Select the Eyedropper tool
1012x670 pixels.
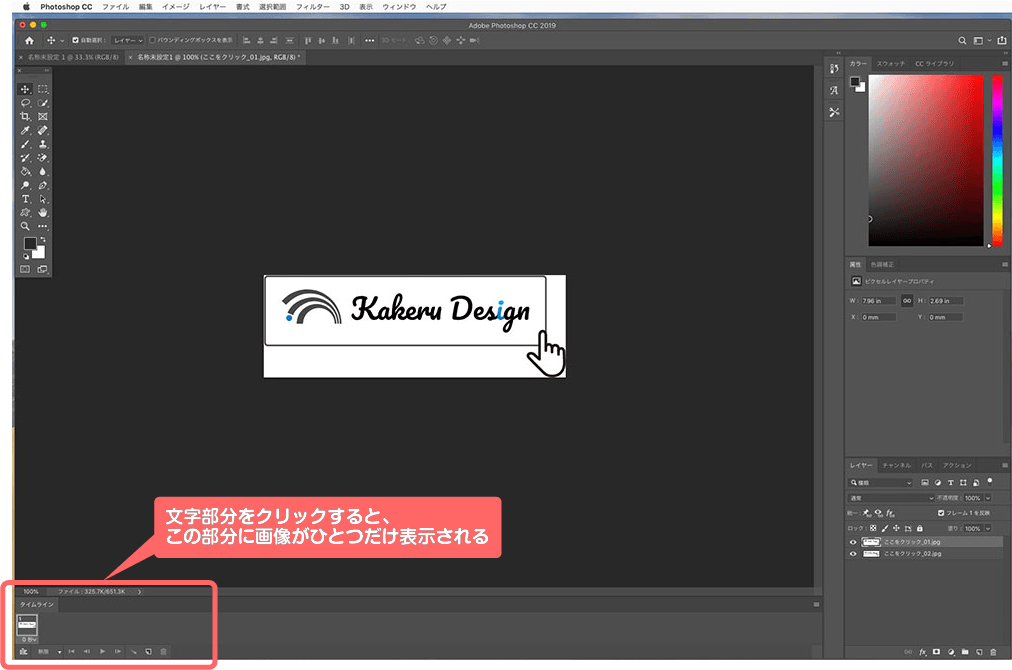click(25, 130)
